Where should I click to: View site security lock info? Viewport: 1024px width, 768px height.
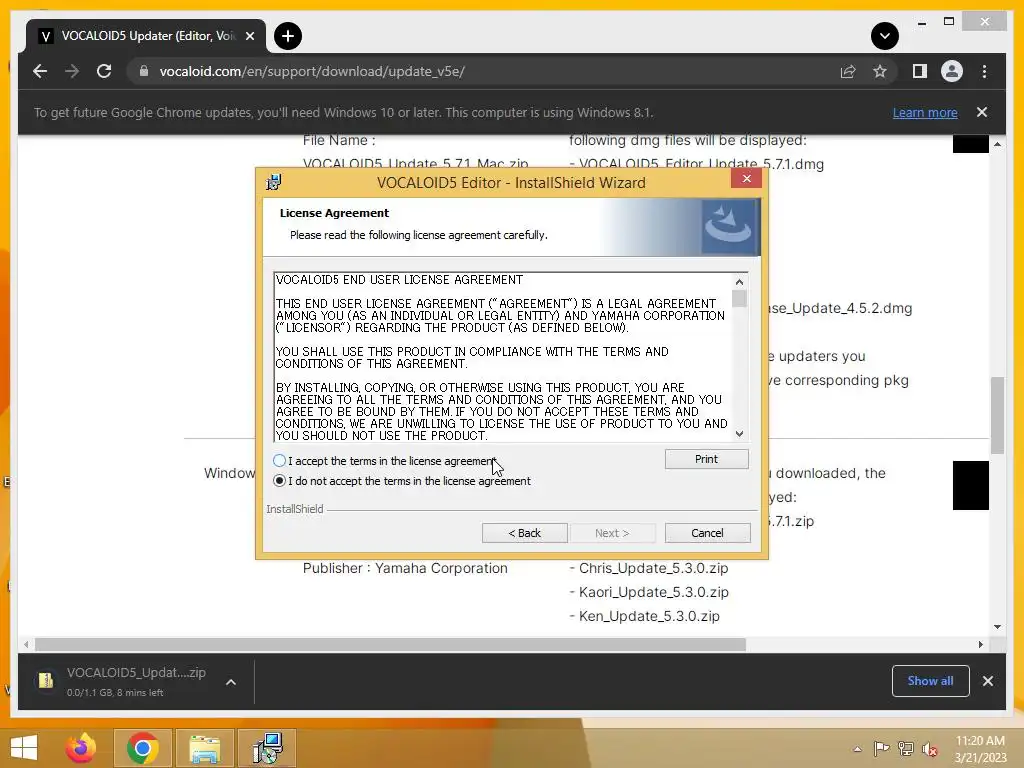click(144, 71)
